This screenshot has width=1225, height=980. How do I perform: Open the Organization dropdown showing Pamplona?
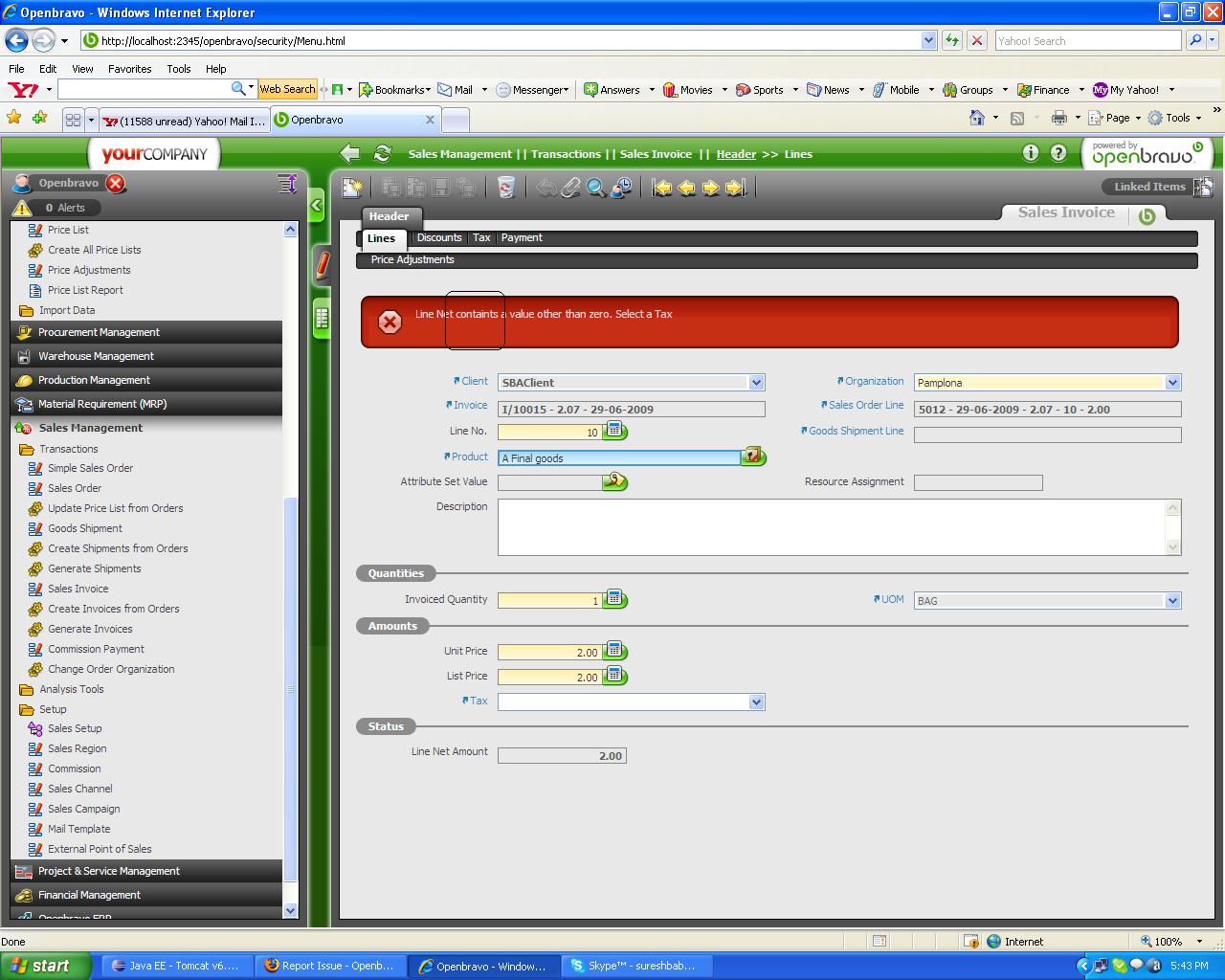tap(1172, 382)
